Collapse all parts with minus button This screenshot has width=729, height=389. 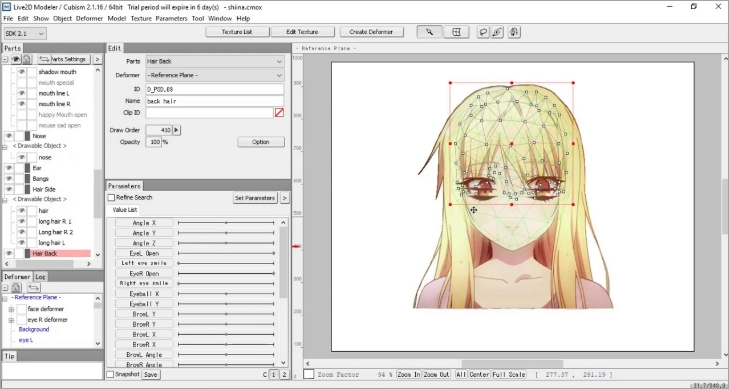point(6,59)
